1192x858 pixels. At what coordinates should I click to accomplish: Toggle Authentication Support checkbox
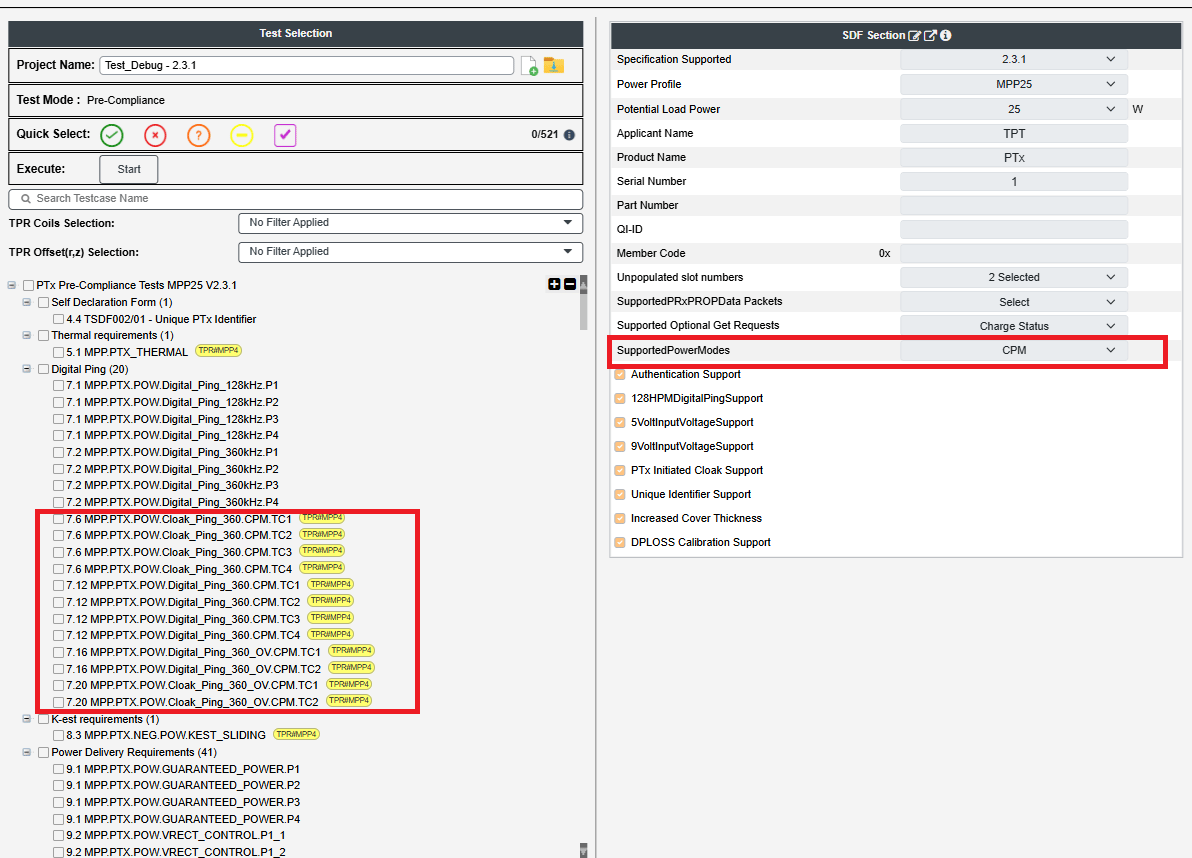click(x=620, y=375)
